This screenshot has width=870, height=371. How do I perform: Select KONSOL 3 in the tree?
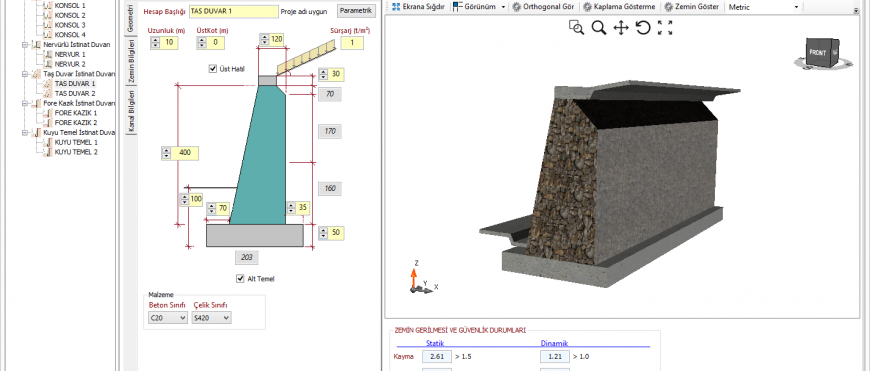coord(70,26)
